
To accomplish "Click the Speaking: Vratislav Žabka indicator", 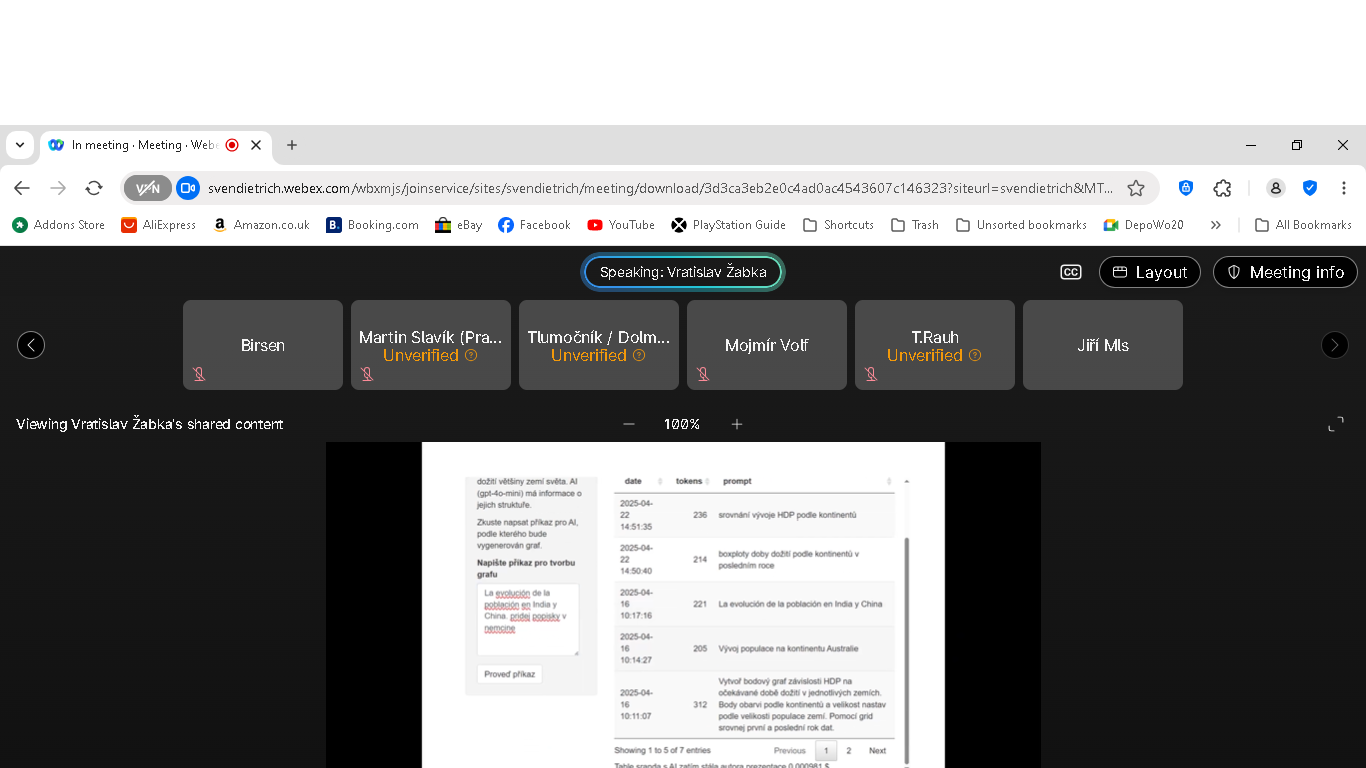I will coord(683,272).
